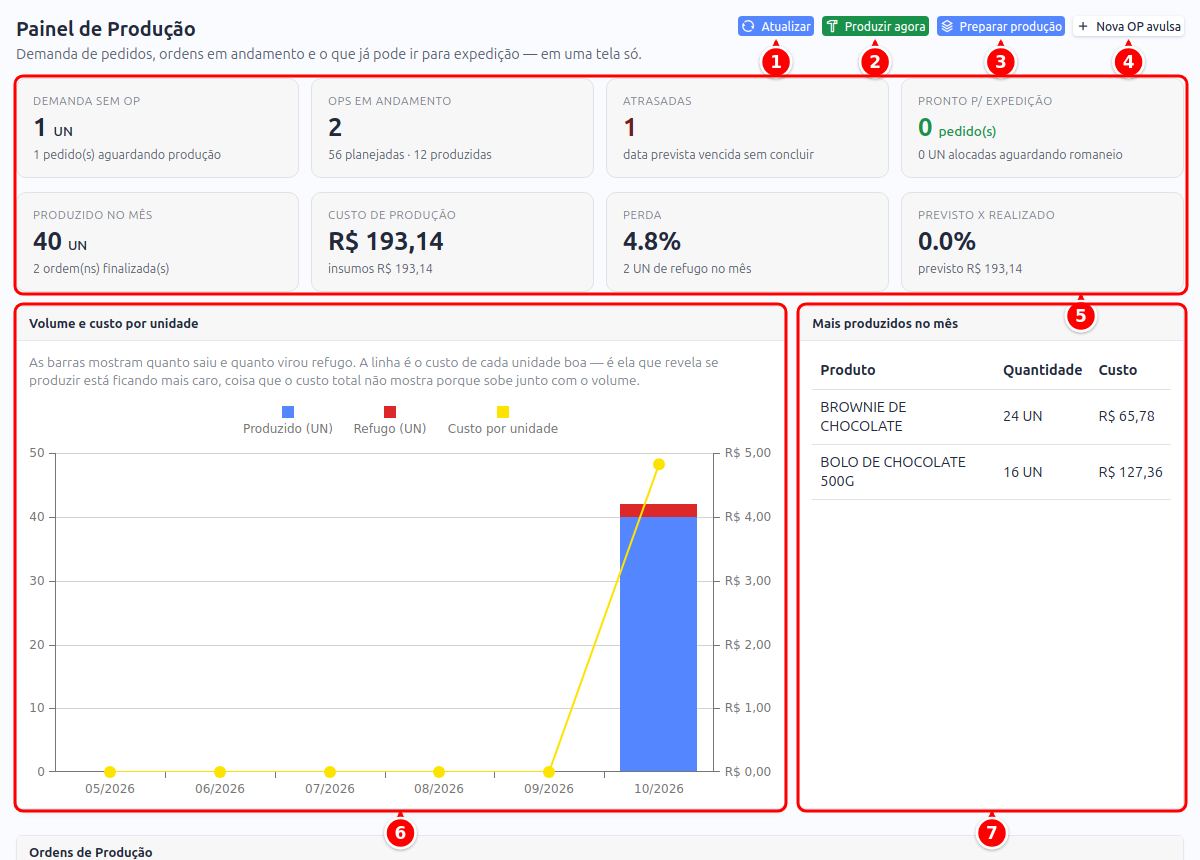1200x860 pixels.
Task: Select the Custo de produção card
Action: tap(452, 242)
